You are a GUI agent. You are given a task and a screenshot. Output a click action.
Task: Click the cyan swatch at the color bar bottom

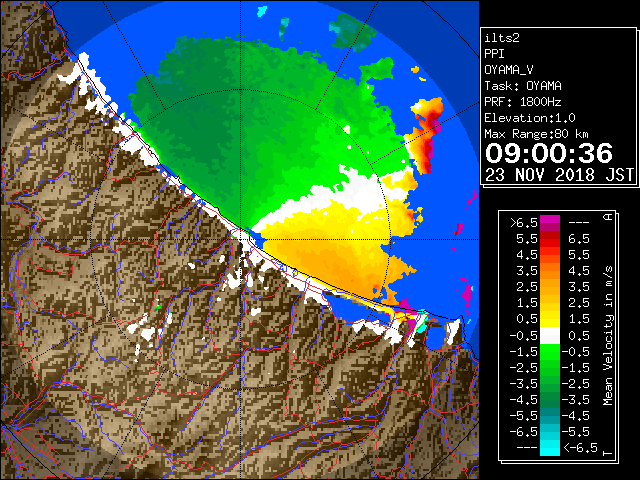(x=550, y=448)
